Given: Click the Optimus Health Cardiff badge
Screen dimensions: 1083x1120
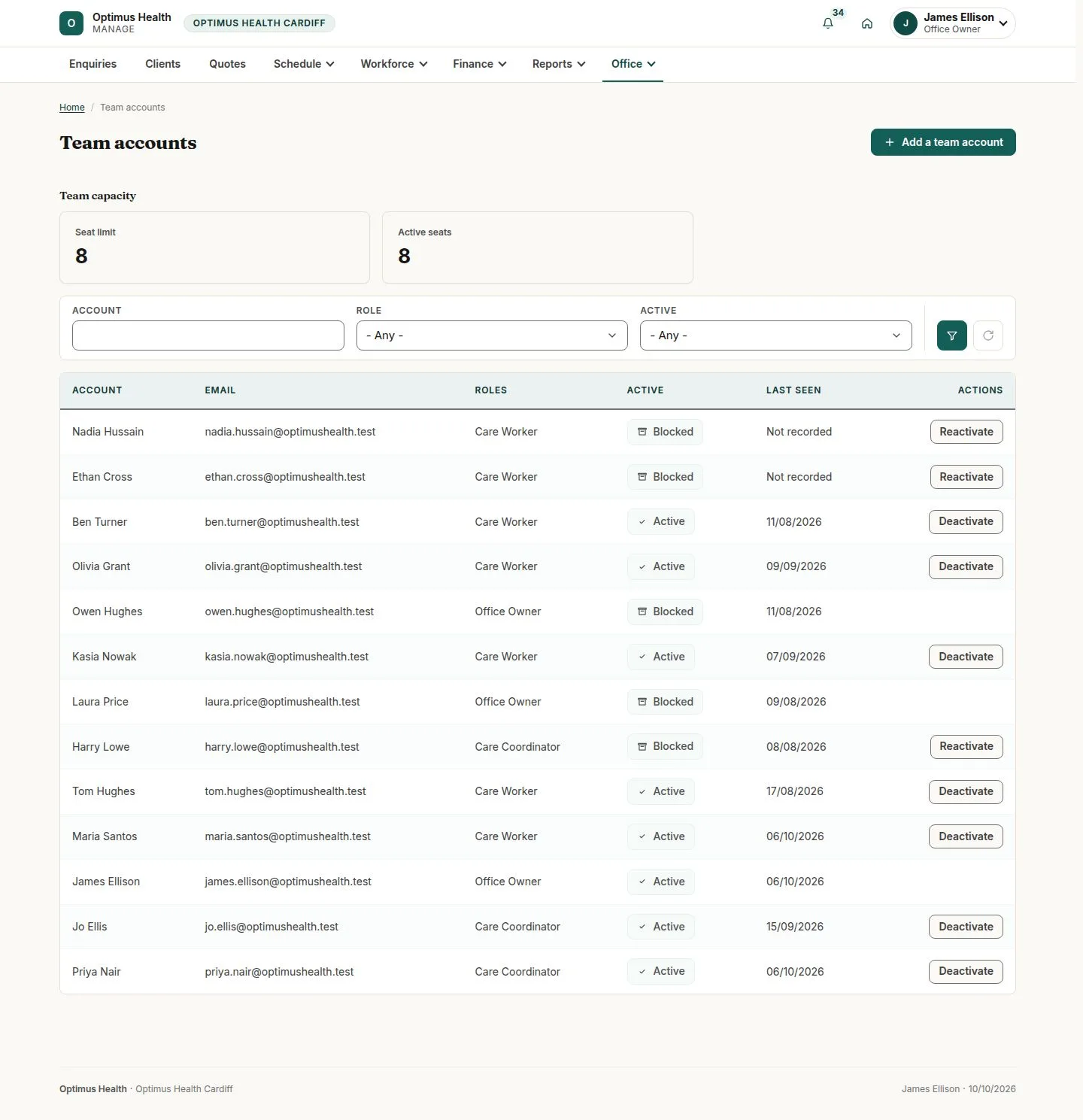Looking at the screenshot, I should 259,23.
